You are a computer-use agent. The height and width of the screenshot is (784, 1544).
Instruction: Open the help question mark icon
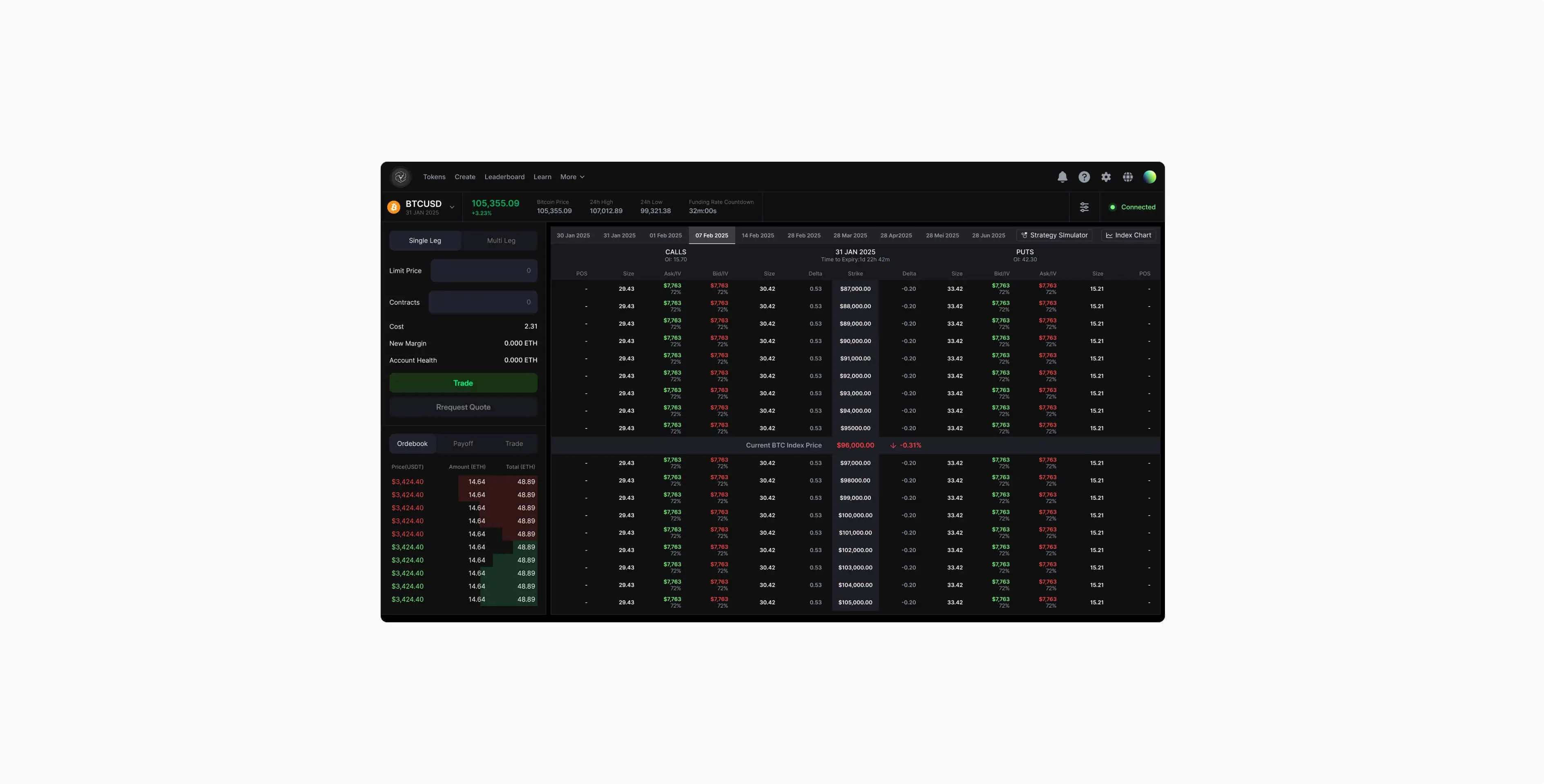click(x=1084, y=177)
